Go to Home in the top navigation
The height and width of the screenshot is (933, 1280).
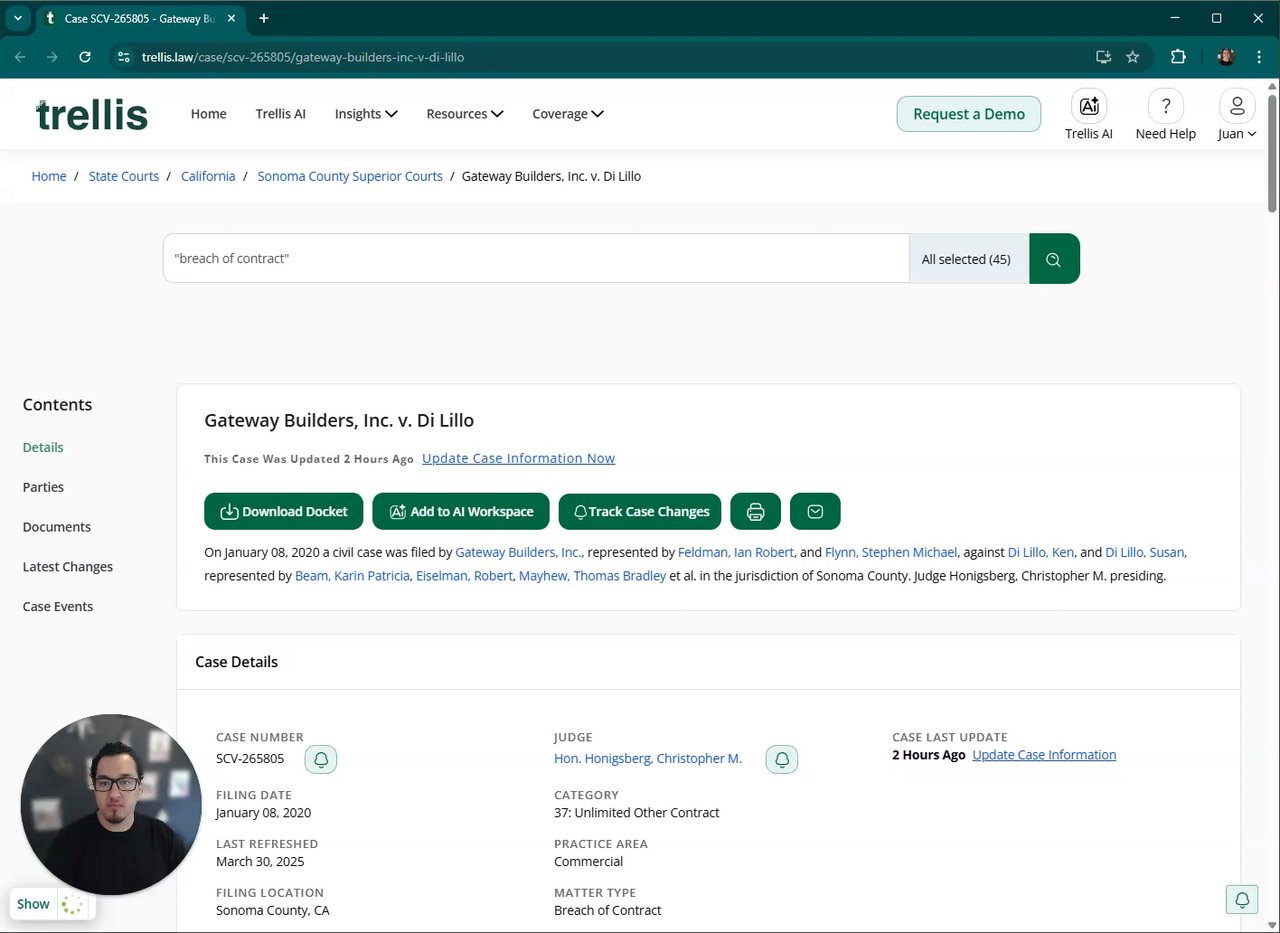209,114
